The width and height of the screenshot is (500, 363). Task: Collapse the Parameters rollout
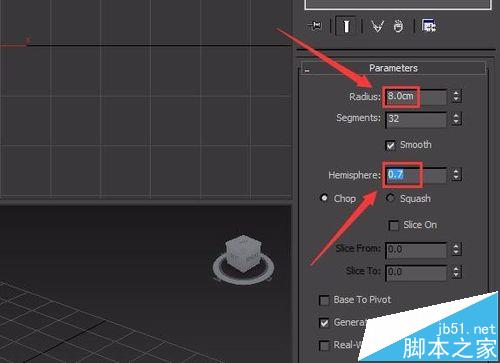(307, 70)
